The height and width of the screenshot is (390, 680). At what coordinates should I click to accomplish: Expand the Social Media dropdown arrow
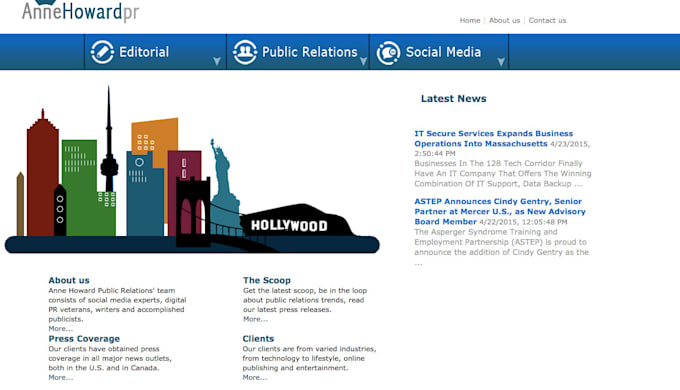click(x=501, y=62)
